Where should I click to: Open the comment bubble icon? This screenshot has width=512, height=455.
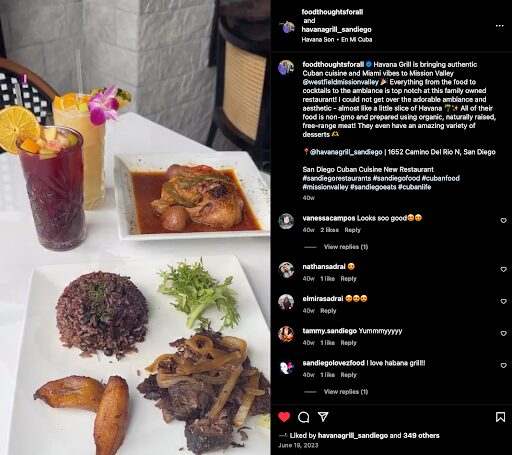coord(303,417)
